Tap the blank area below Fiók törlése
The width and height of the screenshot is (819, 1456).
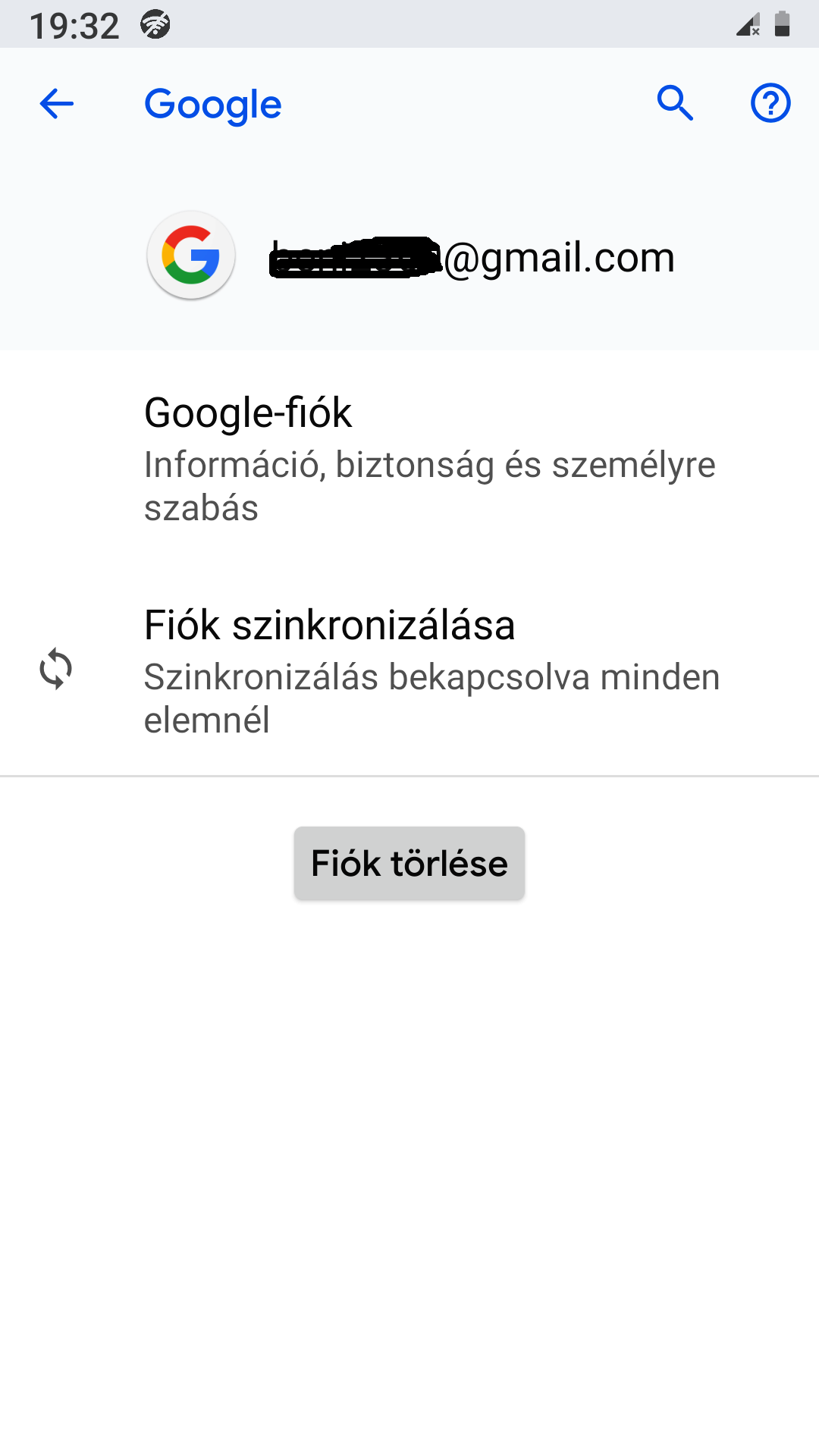click(x=409, y=1137)
